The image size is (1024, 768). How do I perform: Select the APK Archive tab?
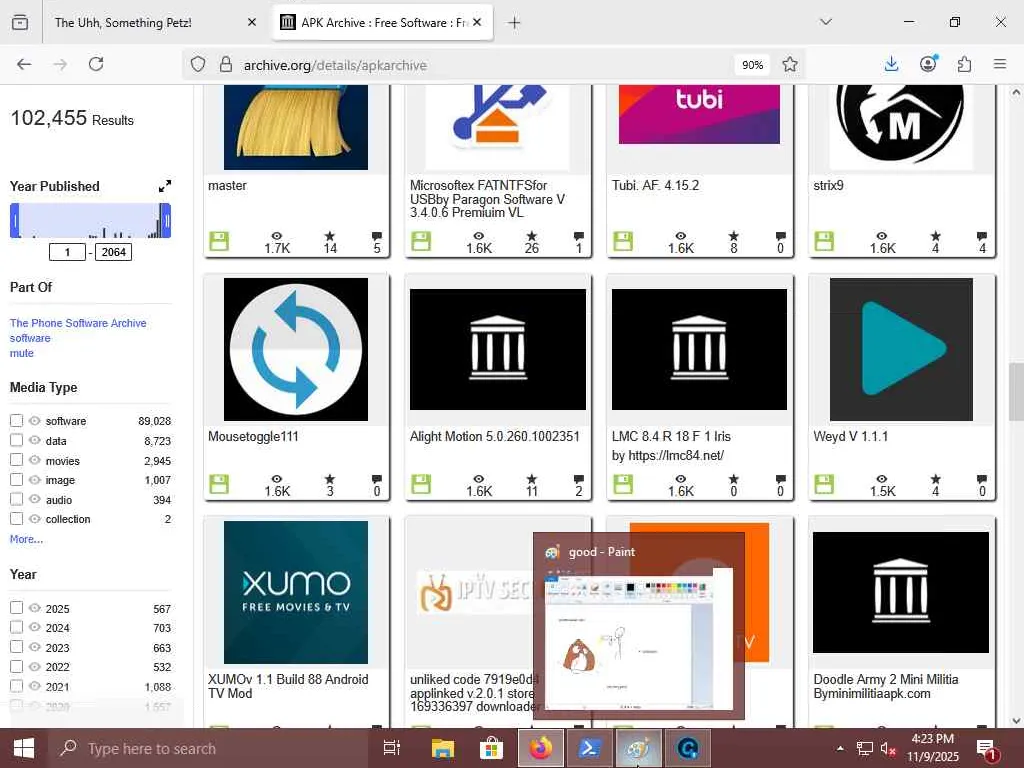click(382, 22)
